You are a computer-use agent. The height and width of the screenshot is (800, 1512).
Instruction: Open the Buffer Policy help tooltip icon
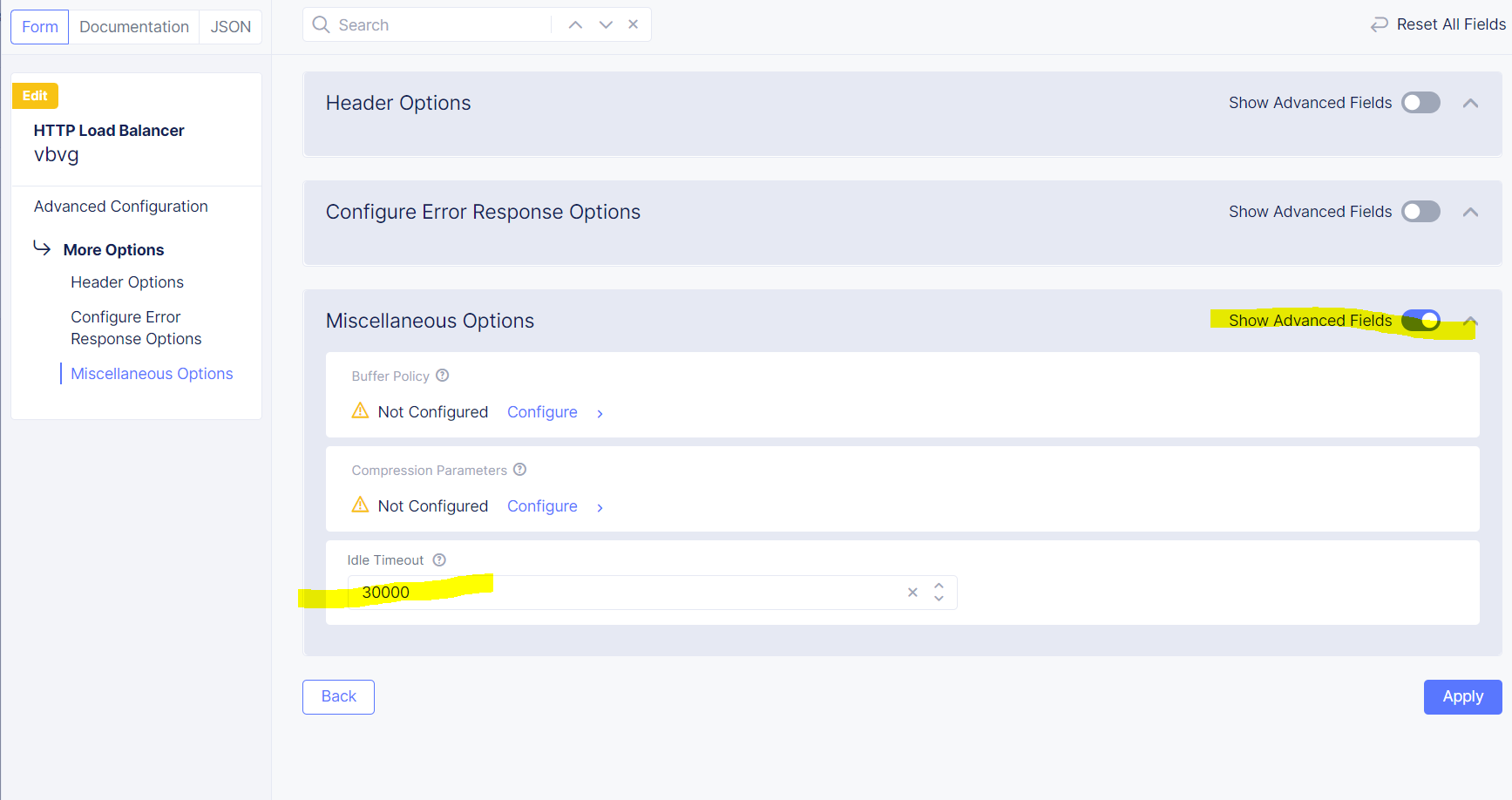pyautogui.click(x=443, y=376)
